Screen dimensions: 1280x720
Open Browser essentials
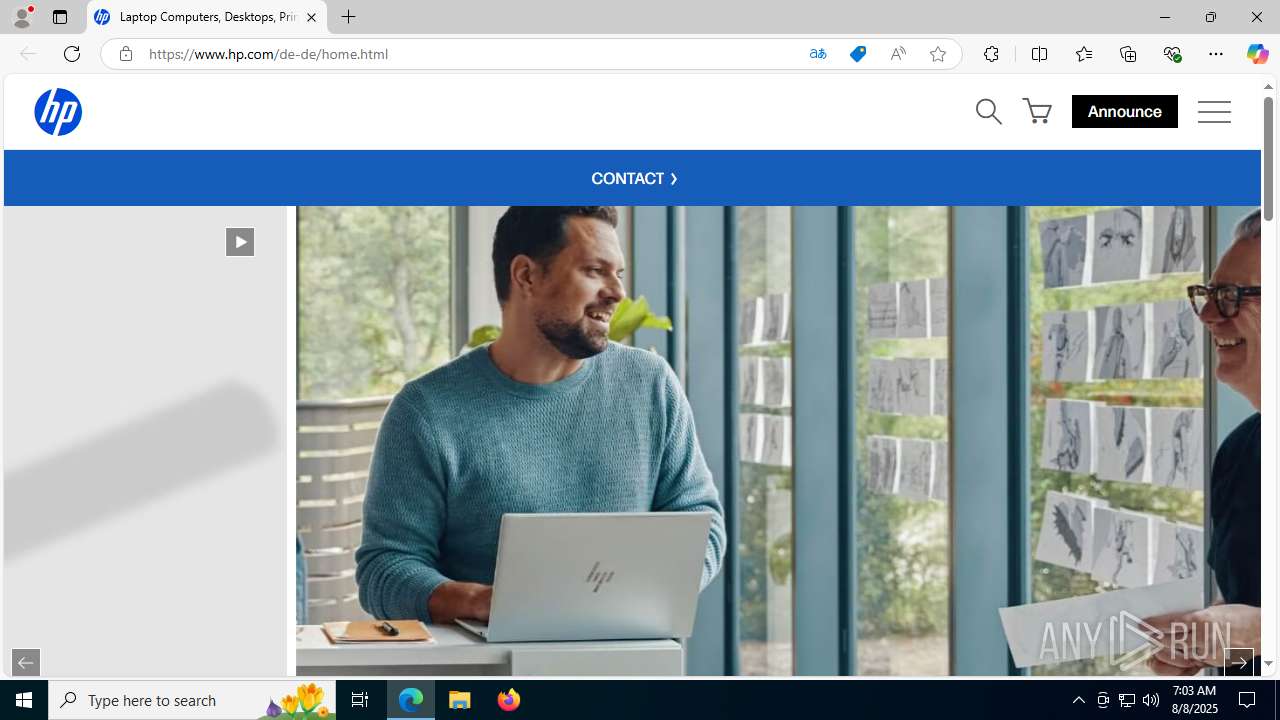[x=1172, y=54]
